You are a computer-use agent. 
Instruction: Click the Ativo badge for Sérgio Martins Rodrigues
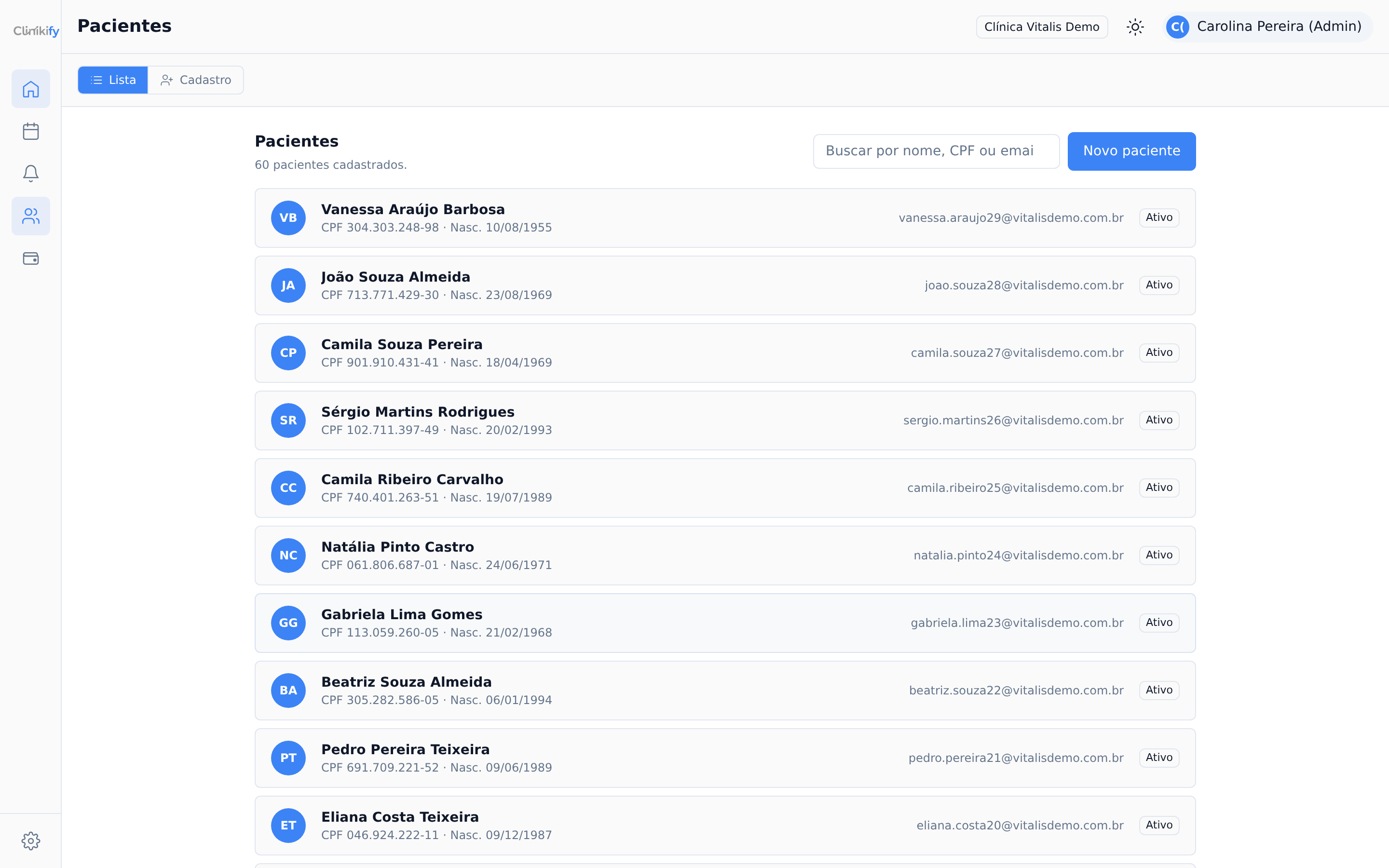tap(1159, 420)
